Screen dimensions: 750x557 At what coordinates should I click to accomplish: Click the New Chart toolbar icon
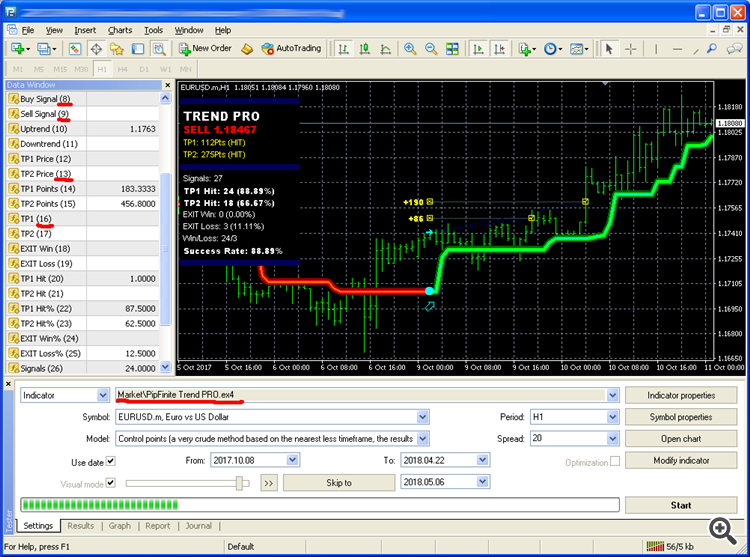(x=20, y=49)
